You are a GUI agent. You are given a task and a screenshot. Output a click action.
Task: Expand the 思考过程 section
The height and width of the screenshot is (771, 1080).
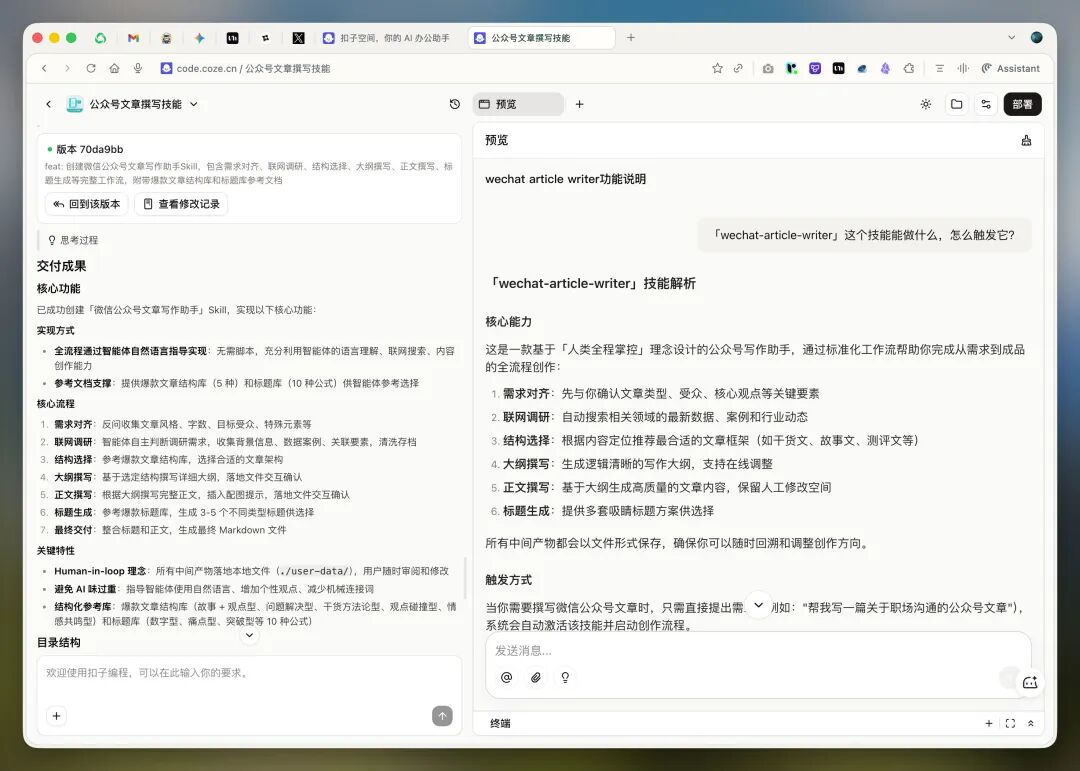pyautogui.click(x=73, y=240)
